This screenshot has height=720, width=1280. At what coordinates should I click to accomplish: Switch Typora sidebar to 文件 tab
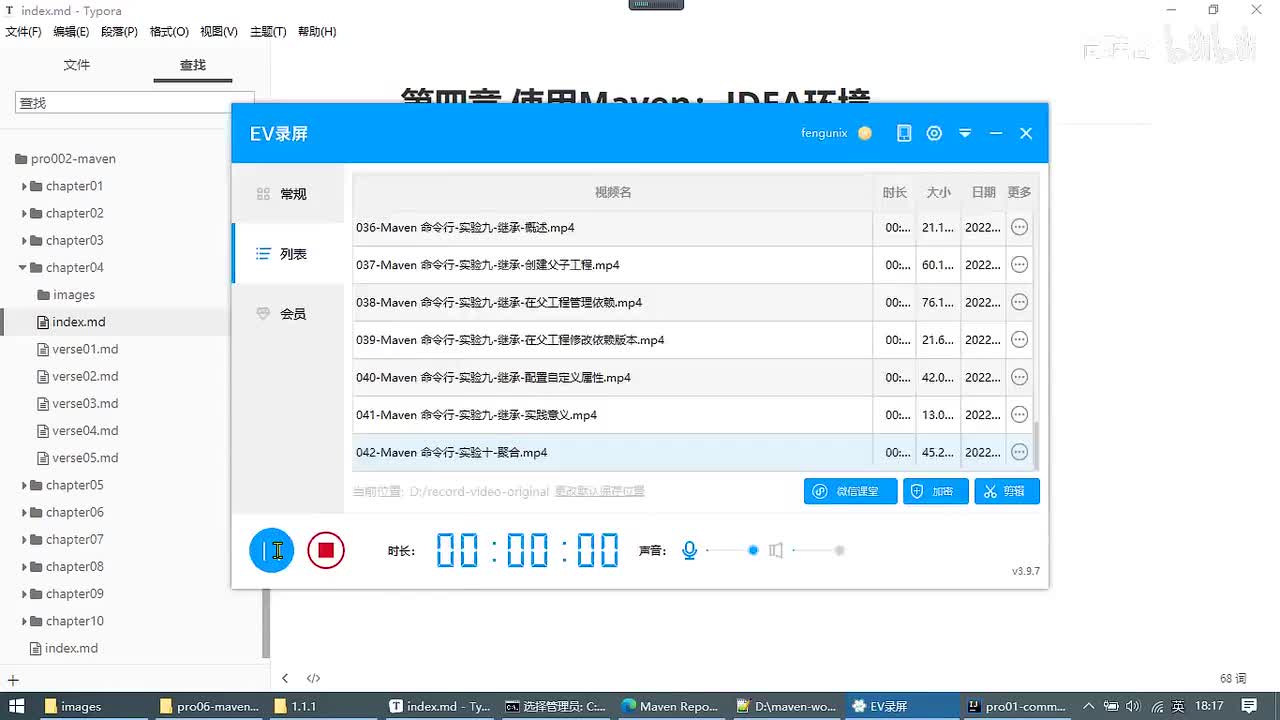[x=77, y=65]
